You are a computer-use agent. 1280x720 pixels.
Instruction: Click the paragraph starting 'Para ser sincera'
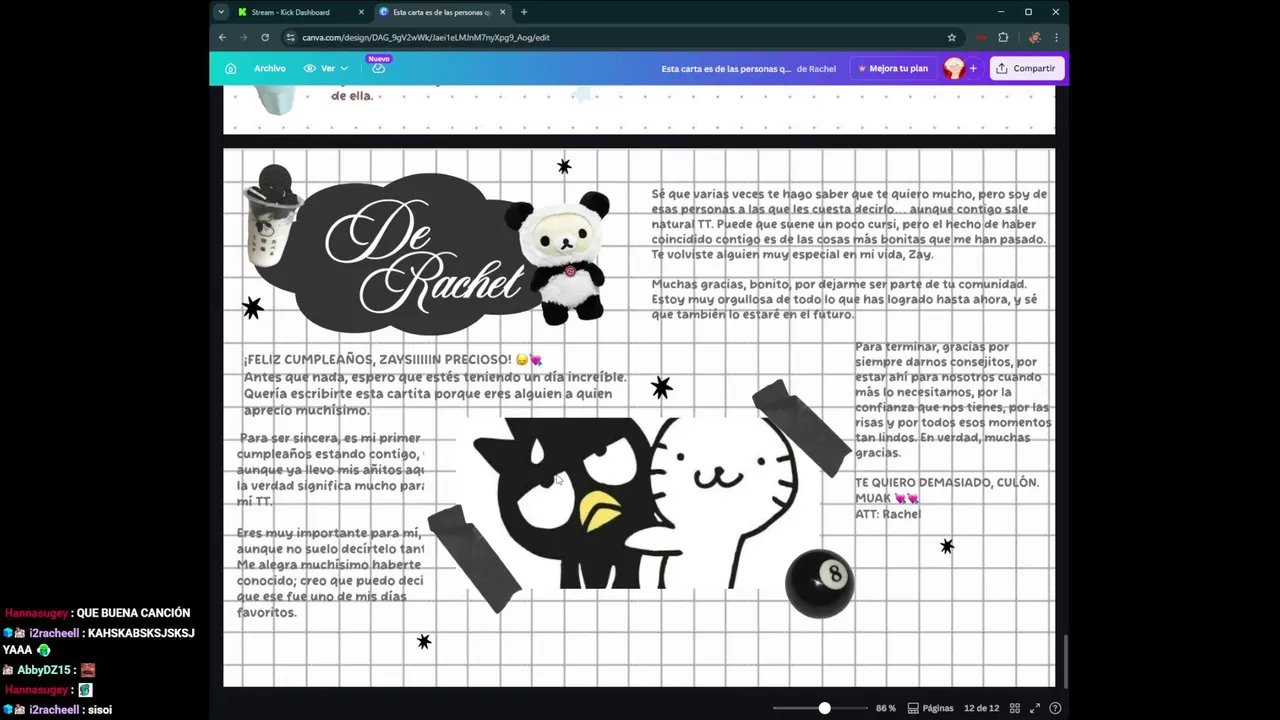coord(330,470)
